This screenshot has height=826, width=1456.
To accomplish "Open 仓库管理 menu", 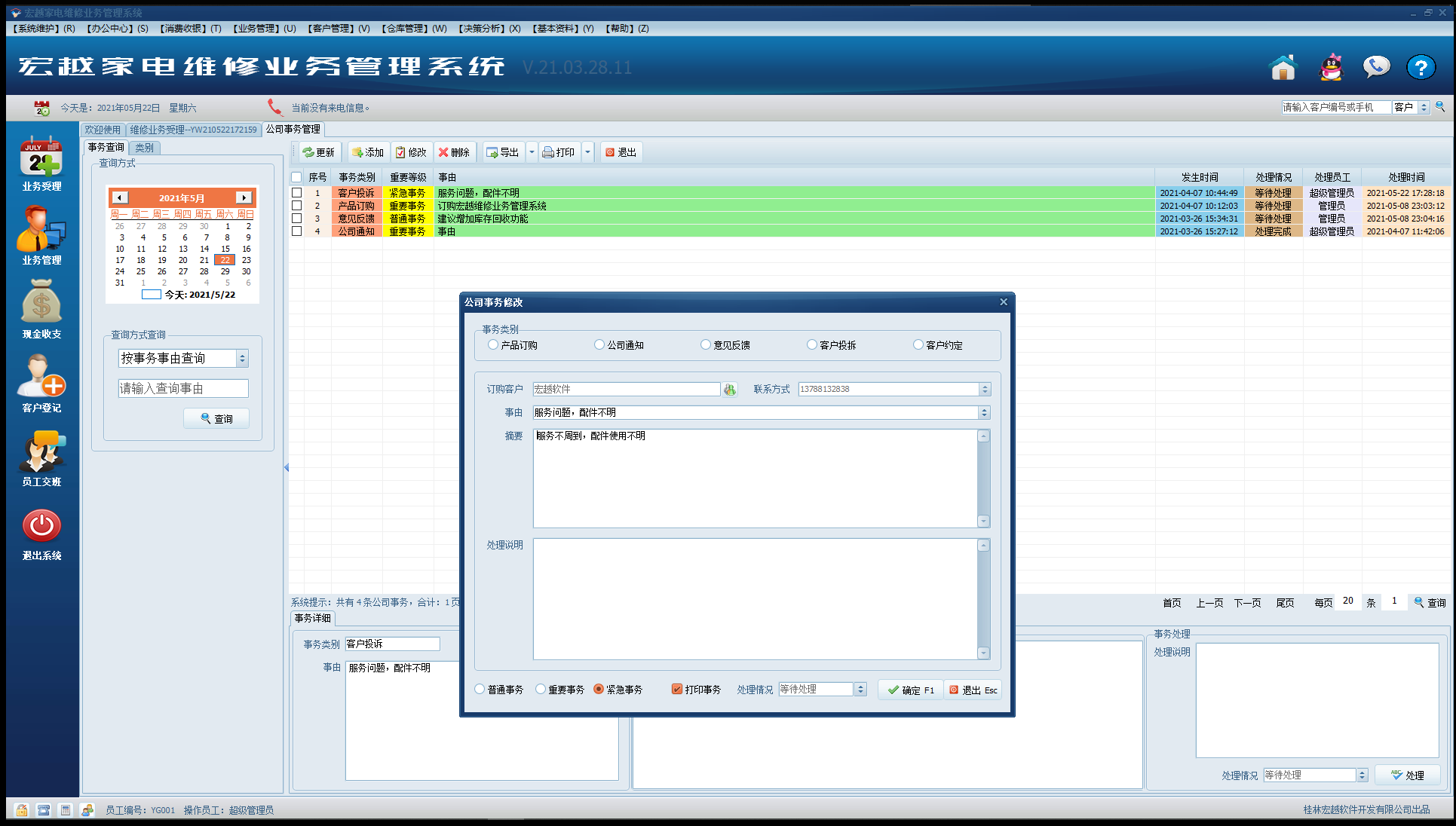I will pyautogui.click(x=414, y=29).
